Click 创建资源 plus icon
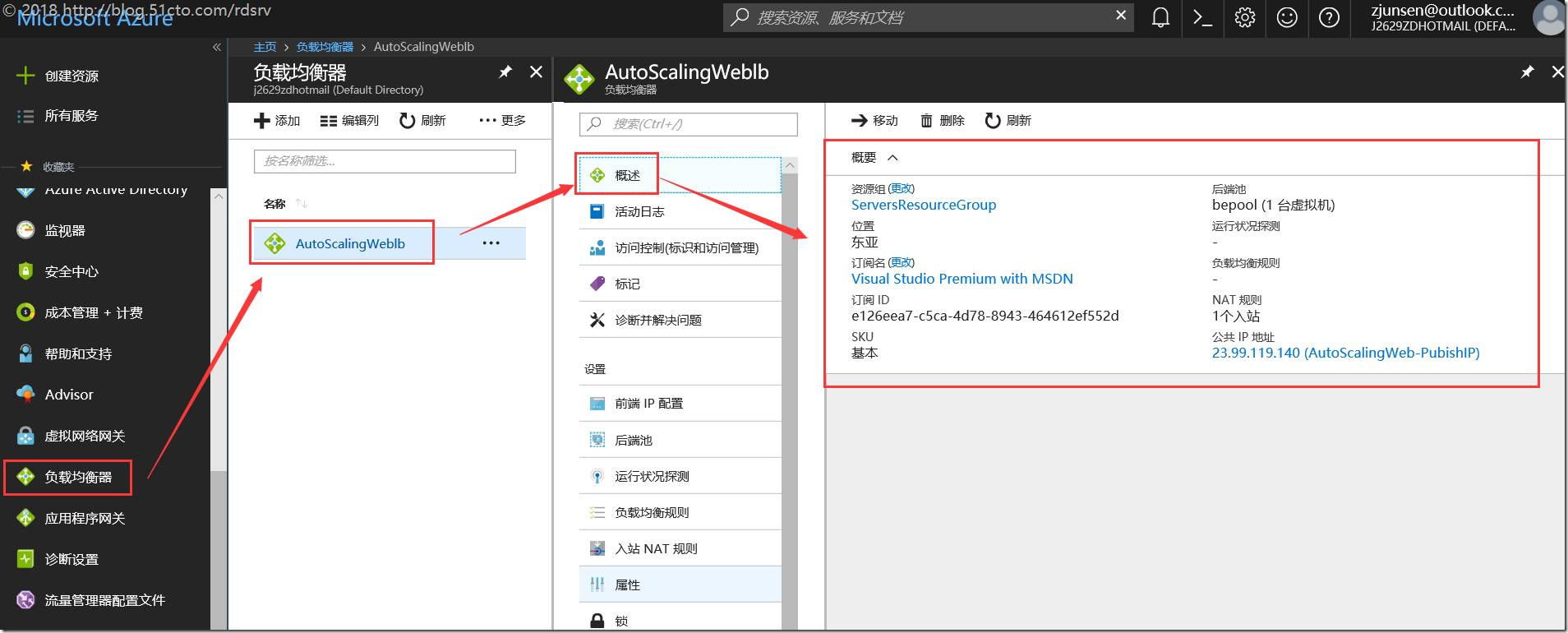Viewport: 1568px width, 633px height. coord(25,76)
